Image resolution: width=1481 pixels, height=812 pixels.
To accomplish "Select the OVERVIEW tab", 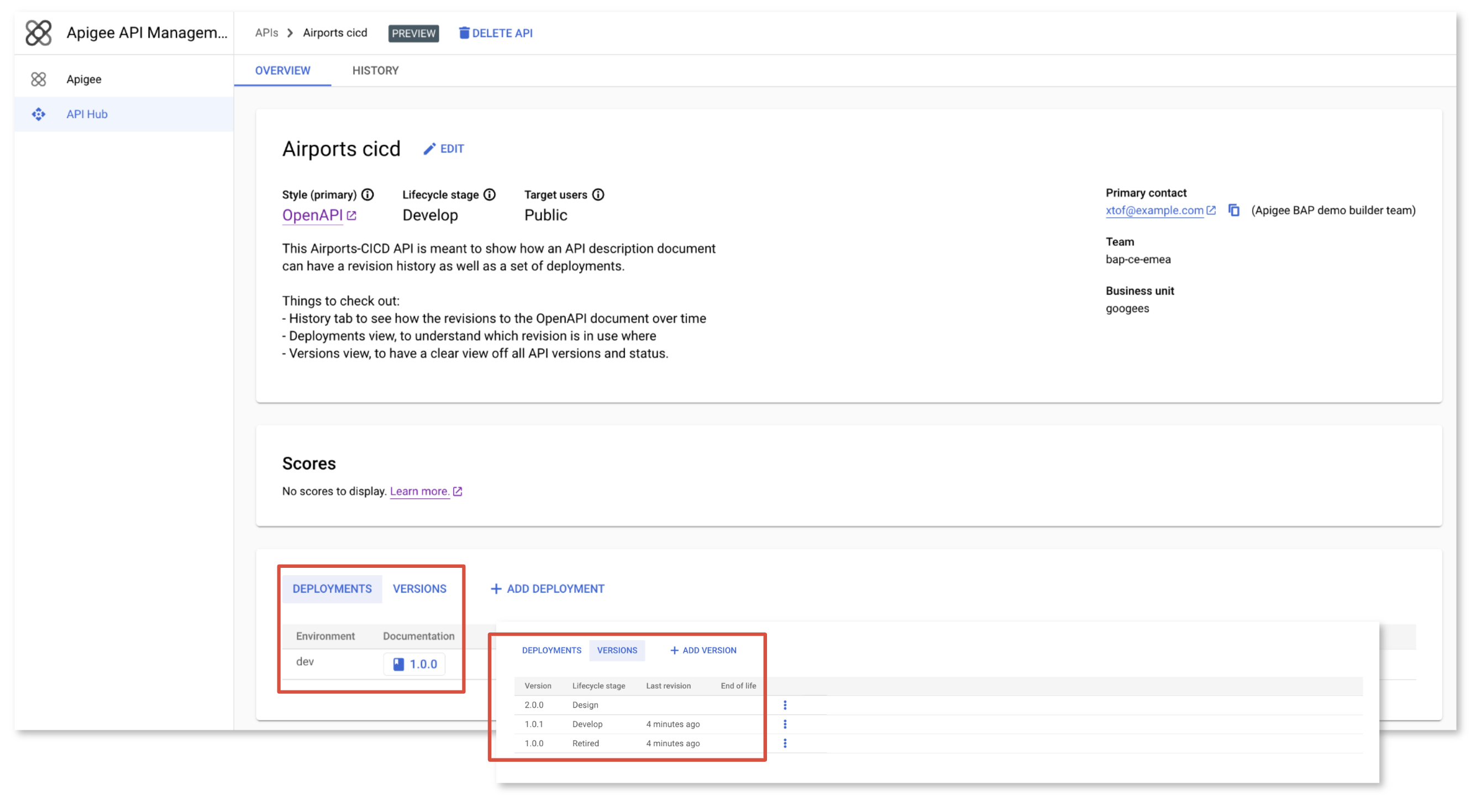I will [x=282, y=71].
